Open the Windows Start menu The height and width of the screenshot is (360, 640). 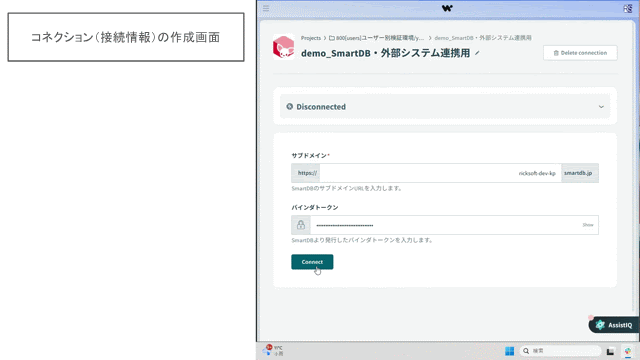509,351
